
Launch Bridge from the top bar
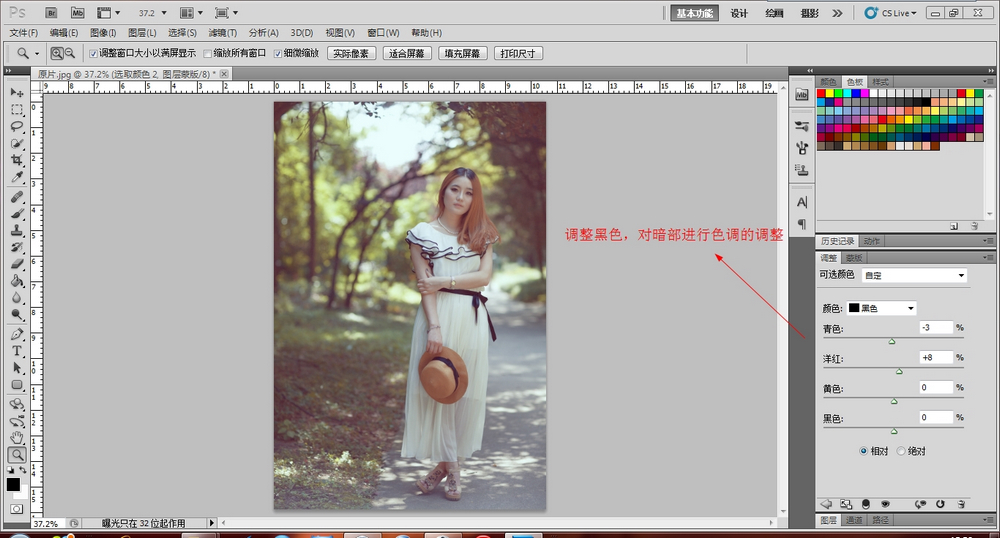[x=52, y=13]
